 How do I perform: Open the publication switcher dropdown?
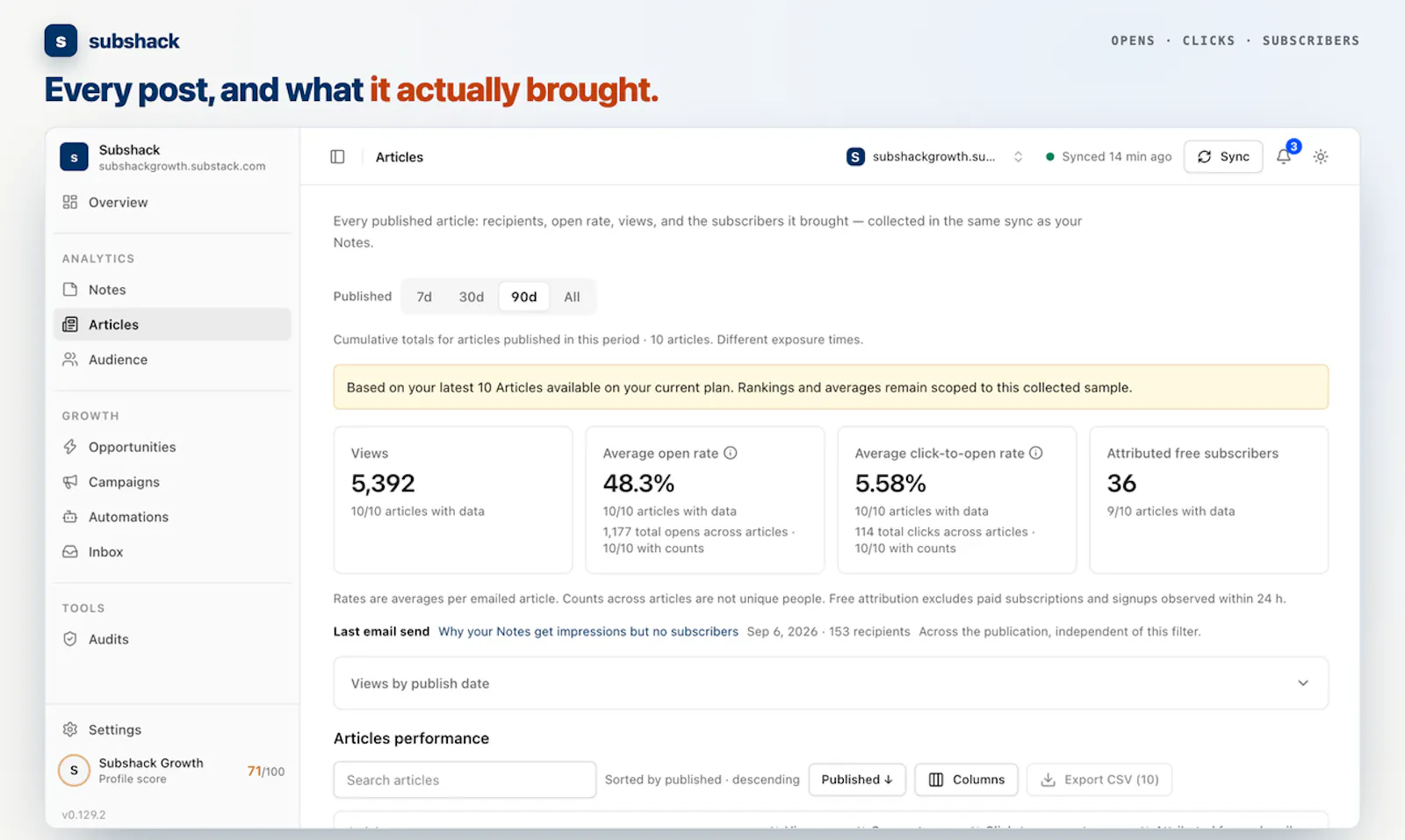pyautogui.click(x=934, y=156)
